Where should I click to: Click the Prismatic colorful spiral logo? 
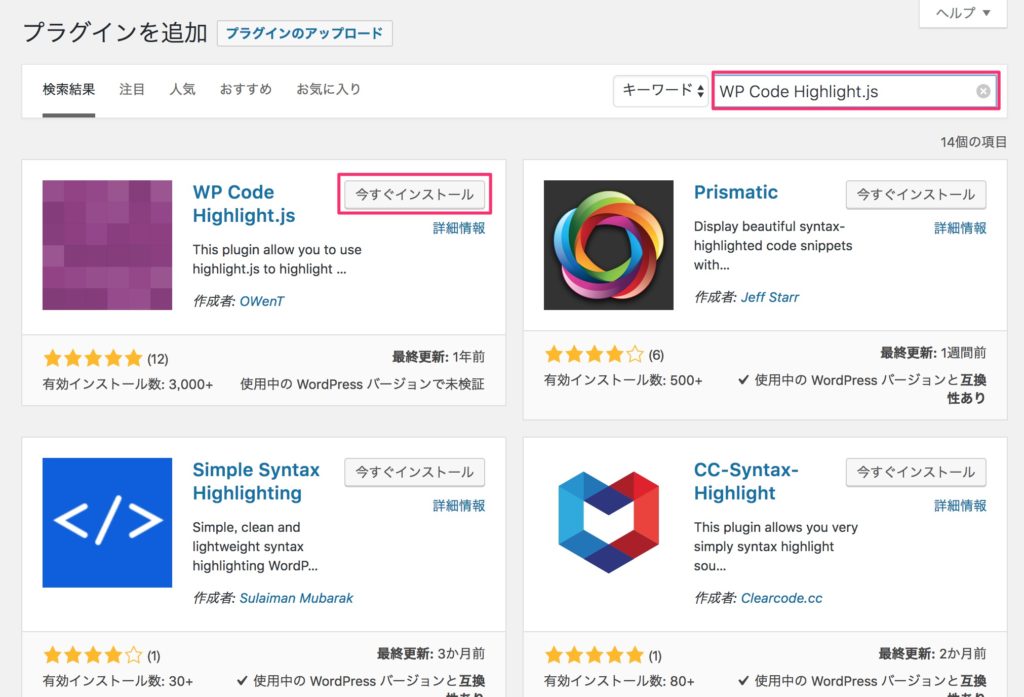[x=608, y=243]
